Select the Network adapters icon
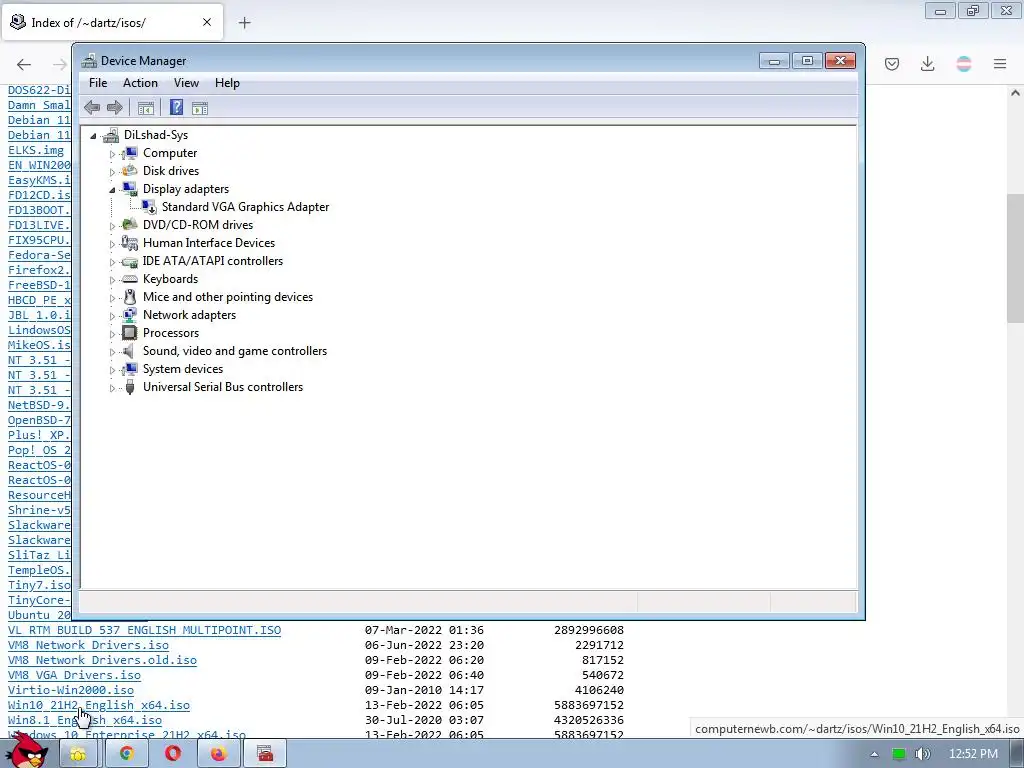This screenshot has height=768, width=1024. pos(130,315)
